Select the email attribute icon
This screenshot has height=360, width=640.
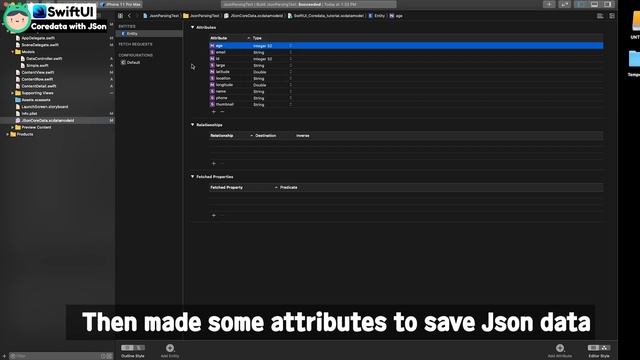tap(212, 52)
